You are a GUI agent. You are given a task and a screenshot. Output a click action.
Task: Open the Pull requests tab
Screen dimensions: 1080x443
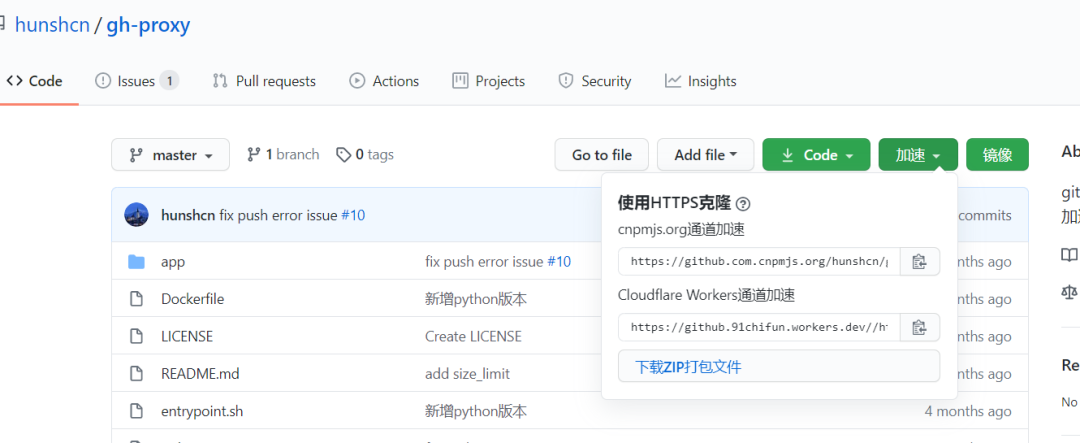click(x=264, y=81)
